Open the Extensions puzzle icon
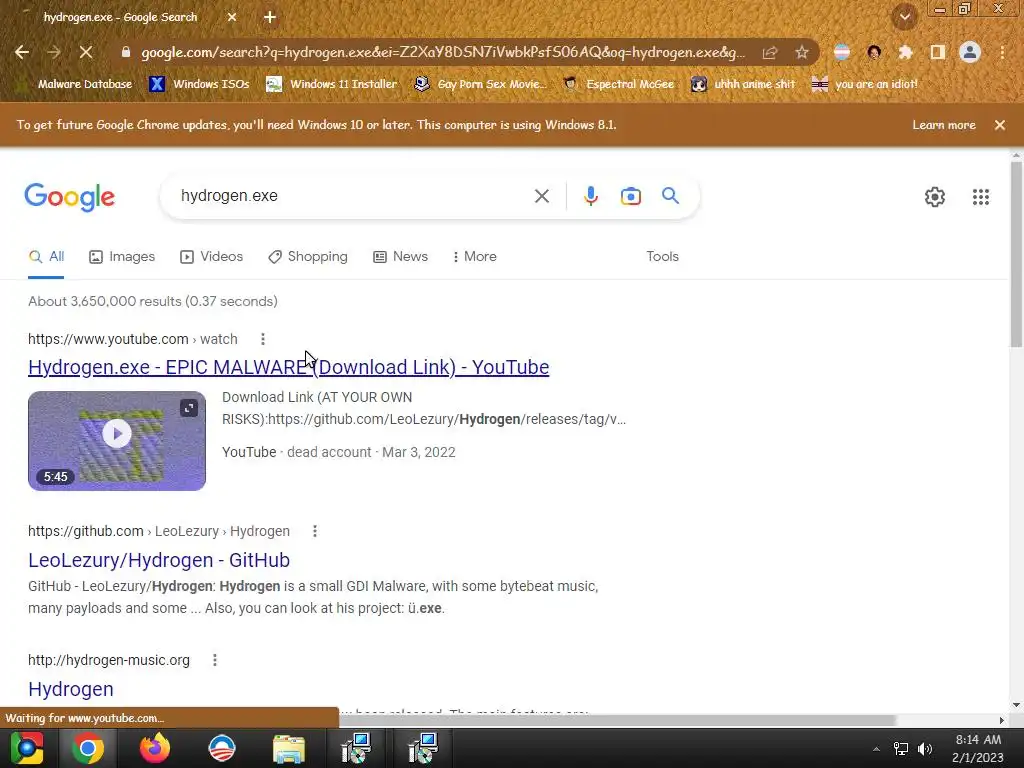This screenshot has width=1024, height=768. click(x=905, y=52)
